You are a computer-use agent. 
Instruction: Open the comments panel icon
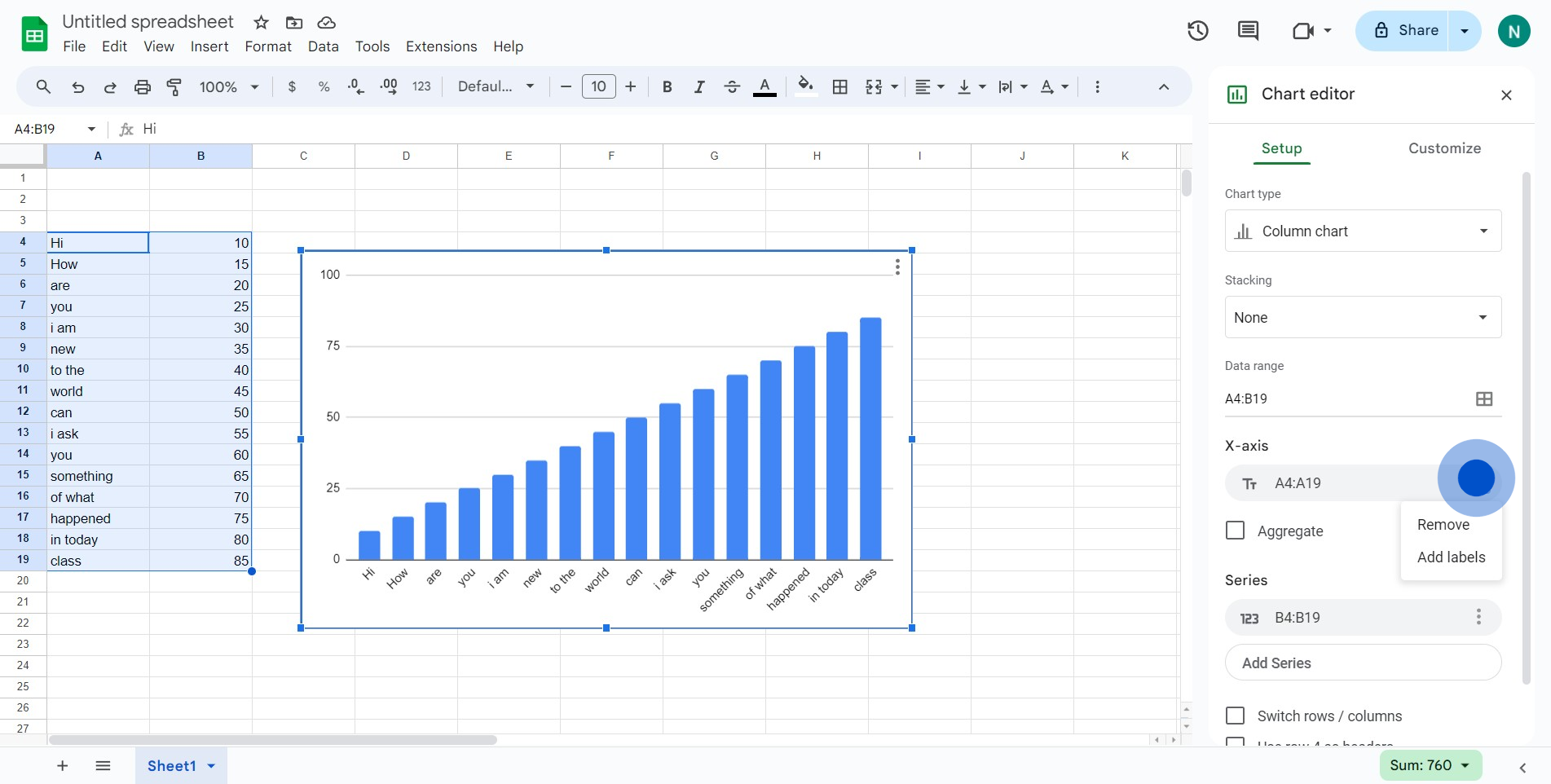click(1248, 31)
